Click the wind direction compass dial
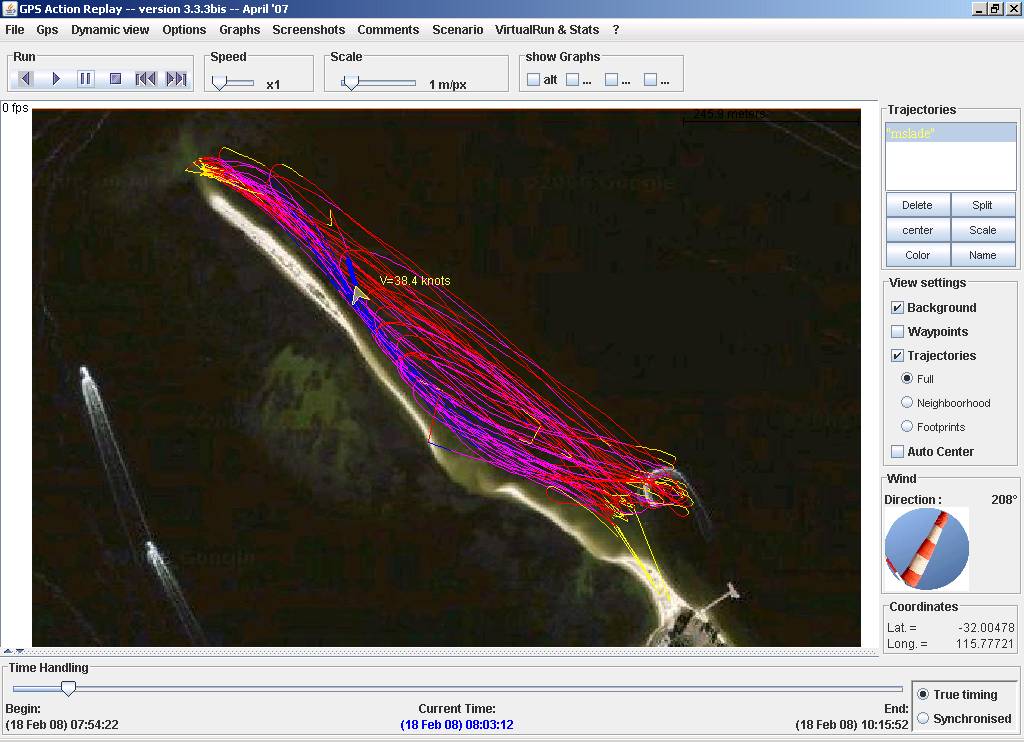 926,549
